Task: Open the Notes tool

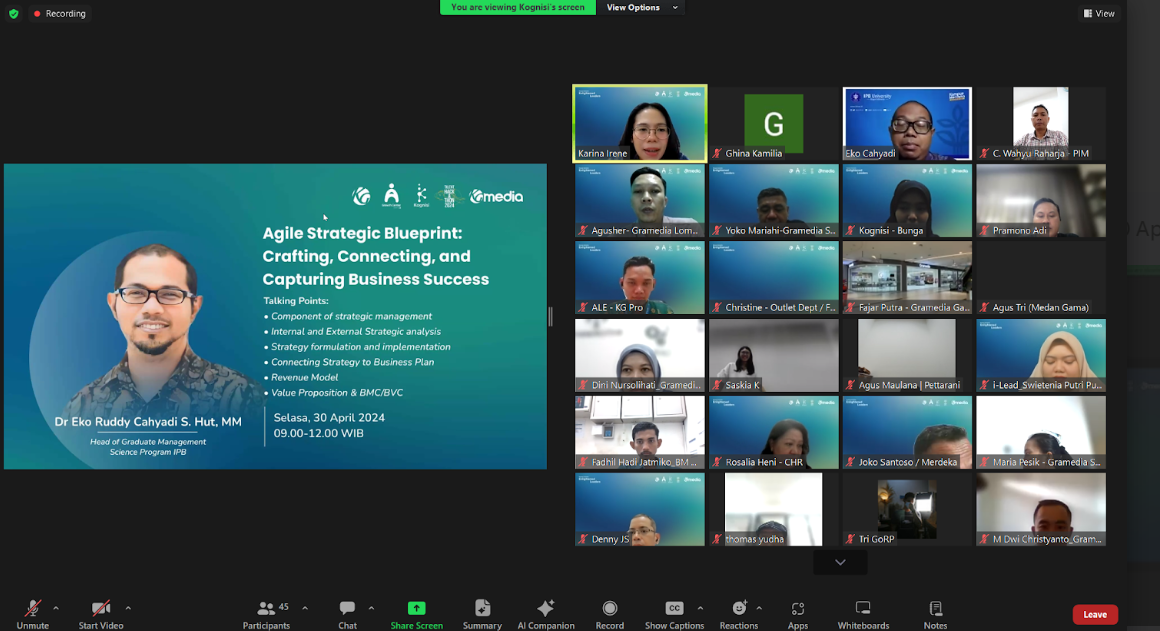Action: 935,615
